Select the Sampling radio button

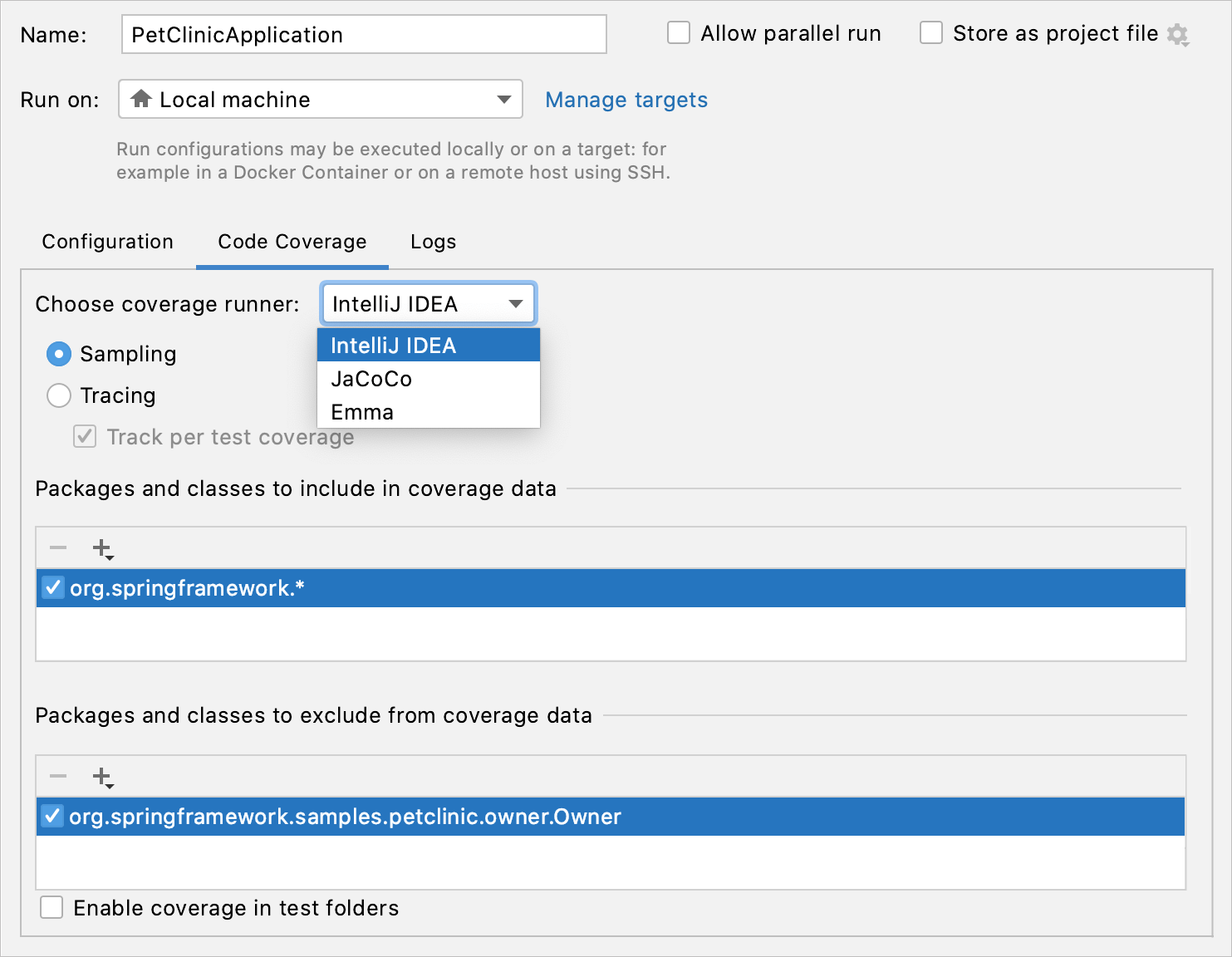click(58, 354)
